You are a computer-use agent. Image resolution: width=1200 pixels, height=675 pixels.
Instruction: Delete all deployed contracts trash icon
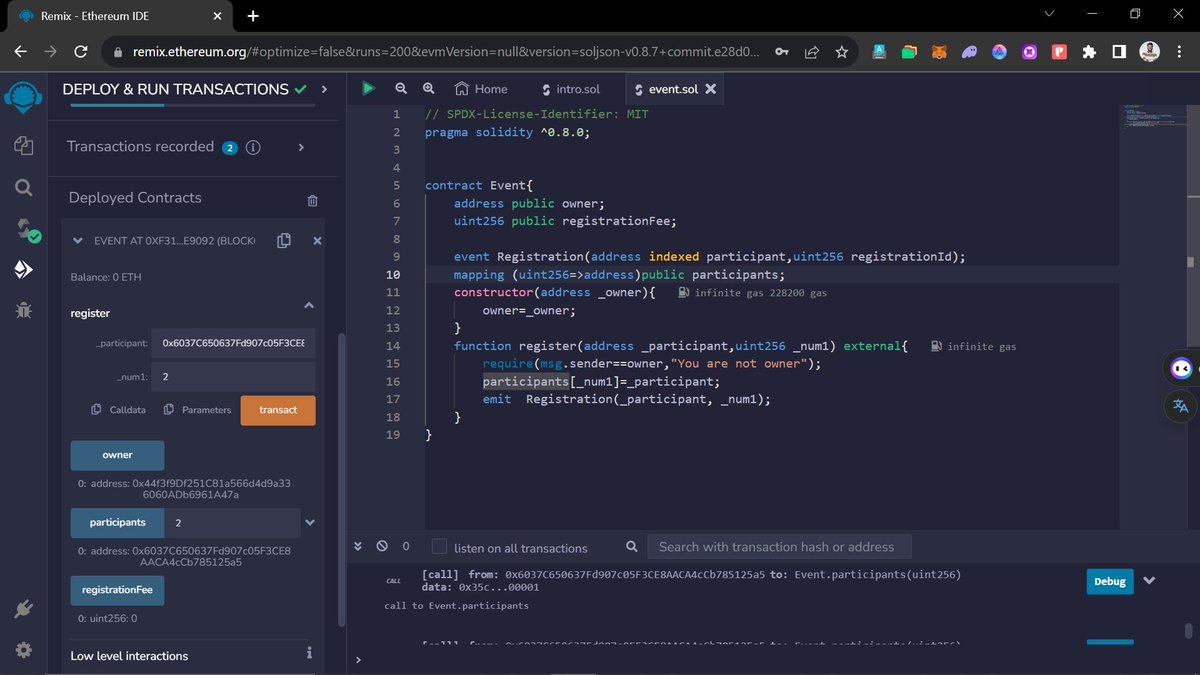point(313,200)
